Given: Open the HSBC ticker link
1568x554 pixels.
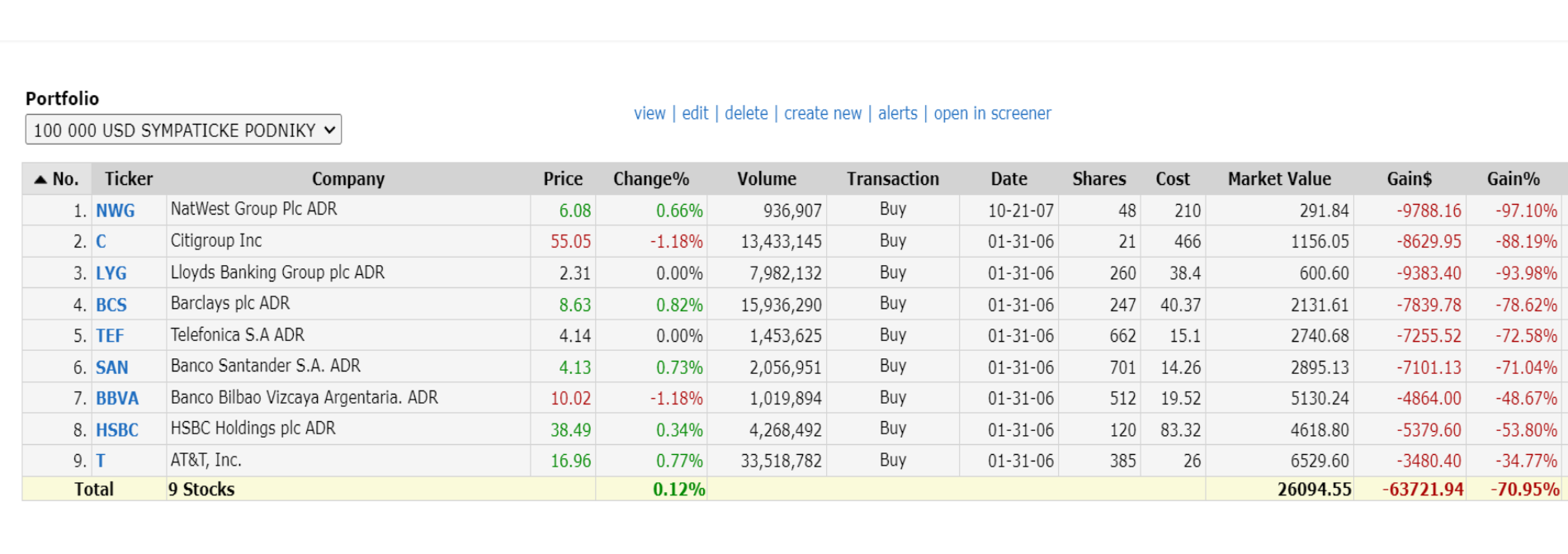Looking at the screenshot, I should [x=117, y=429].
